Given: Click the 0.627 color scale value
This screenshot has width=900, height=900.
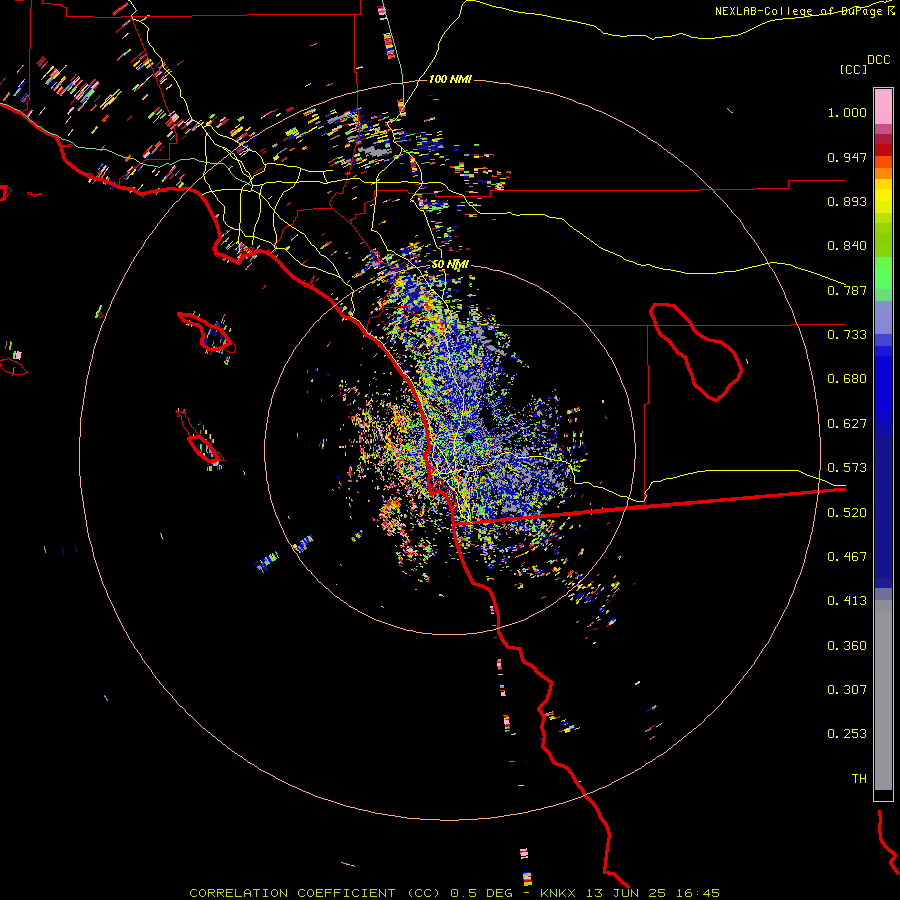Looking at the screenshot, I should tap(847, 424).
